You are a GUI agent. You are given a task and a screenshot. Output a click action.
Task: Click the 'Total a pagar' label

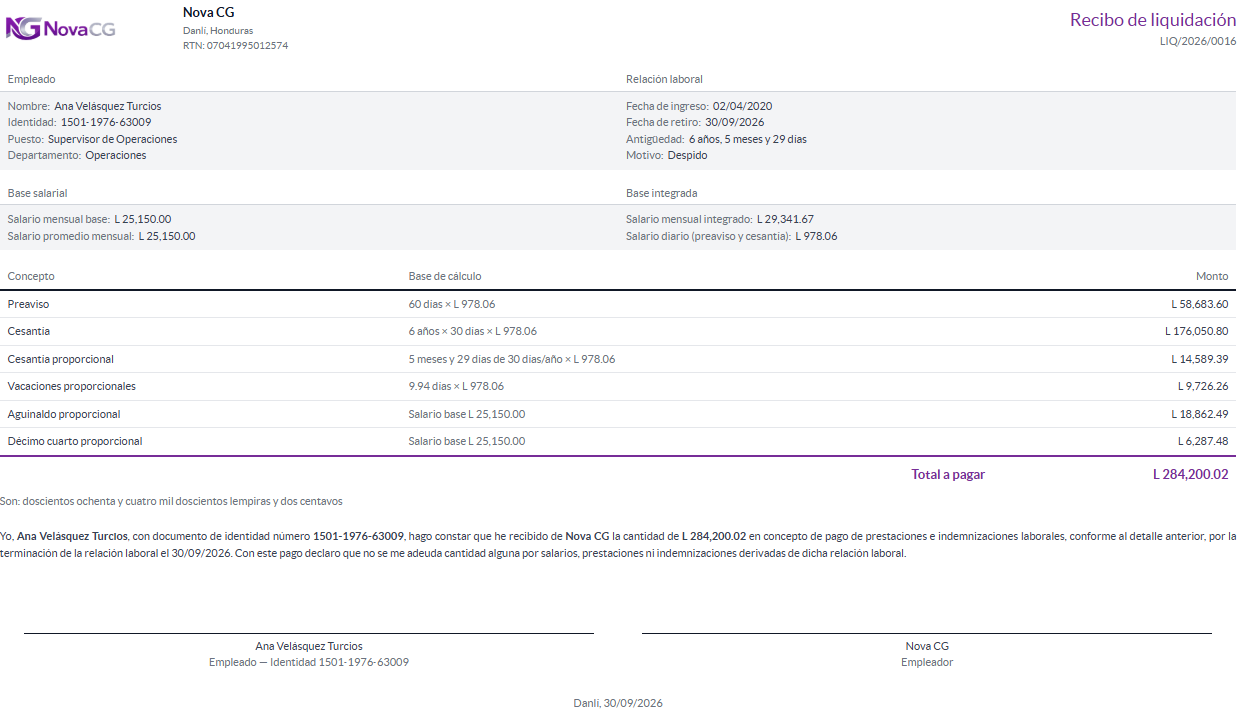[948, 475]
